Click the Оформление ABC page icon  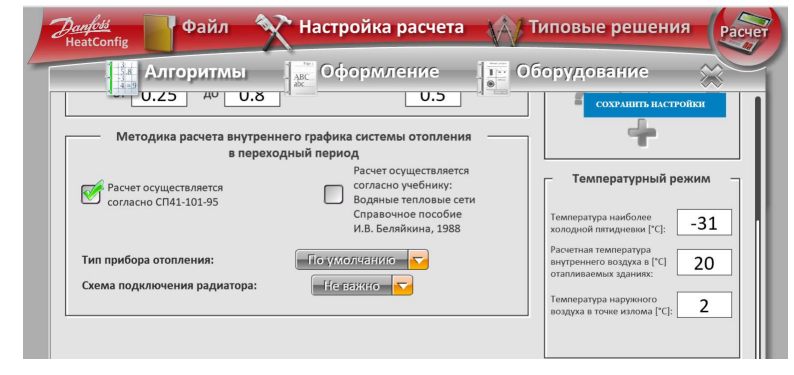[x=300, y=78]
